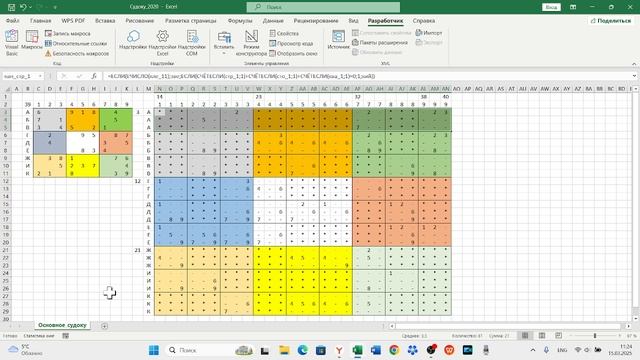Click Просмотр кода
Image resolution: width=640 pixels, height=360 pixels.
coord(291,43)
